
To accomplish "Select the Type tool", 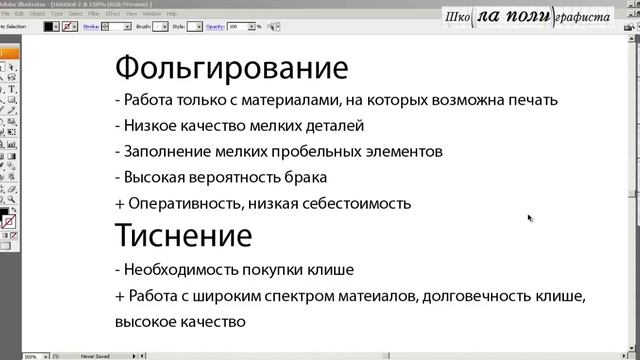I will pos(12,89).
